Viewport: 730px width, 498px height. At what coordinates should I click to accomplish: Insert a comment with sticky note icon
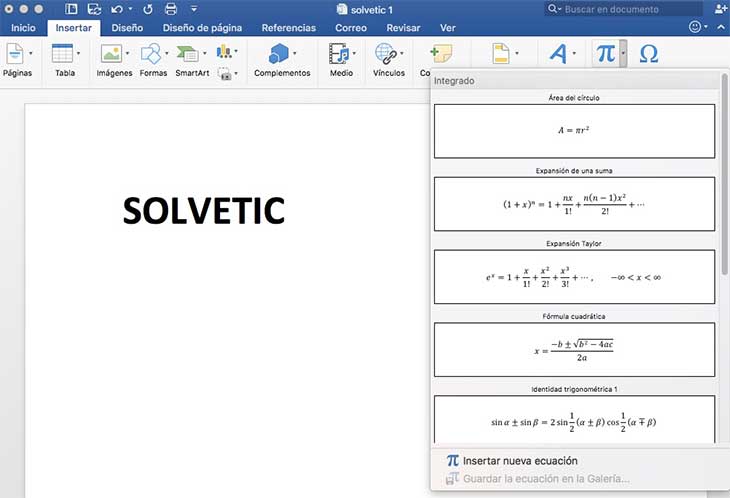[x=441, y=54]
